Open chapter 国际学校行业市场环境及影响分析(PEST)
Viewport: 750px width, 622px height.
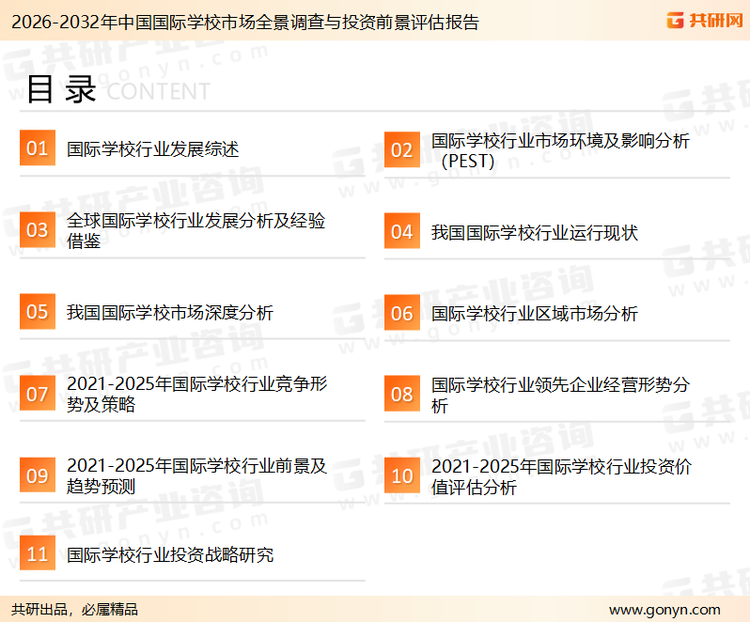pos(560,151)
